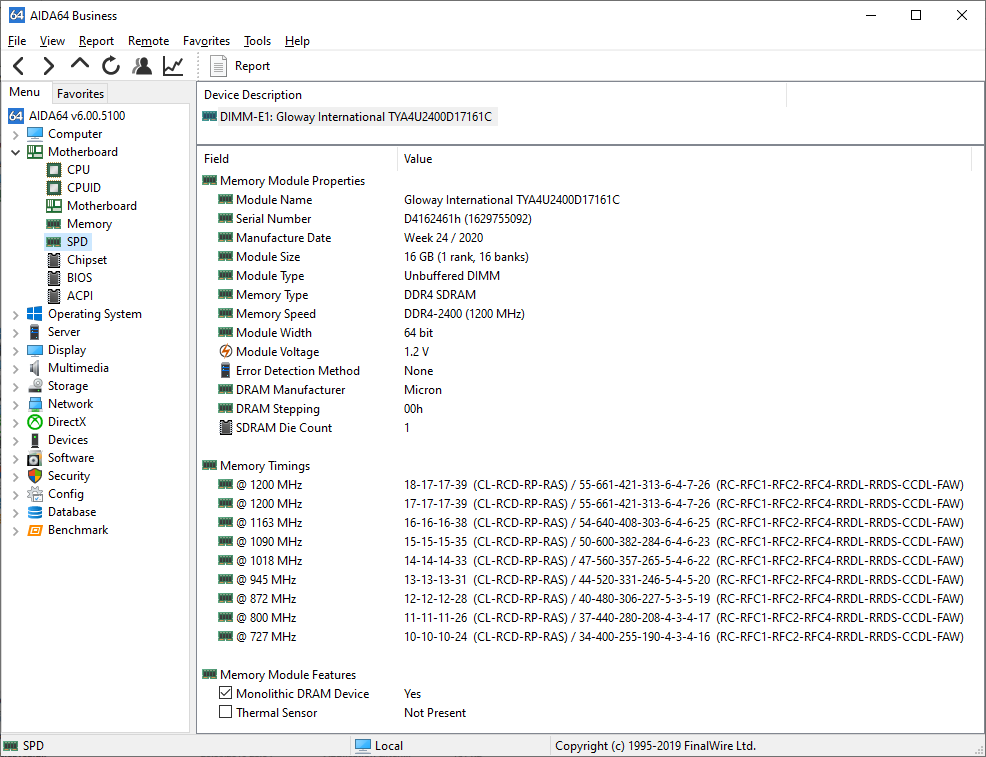Select the AIDA64 v6.00.5100 root tree item
Screen dimensions: 986x757
coord(67,116)
